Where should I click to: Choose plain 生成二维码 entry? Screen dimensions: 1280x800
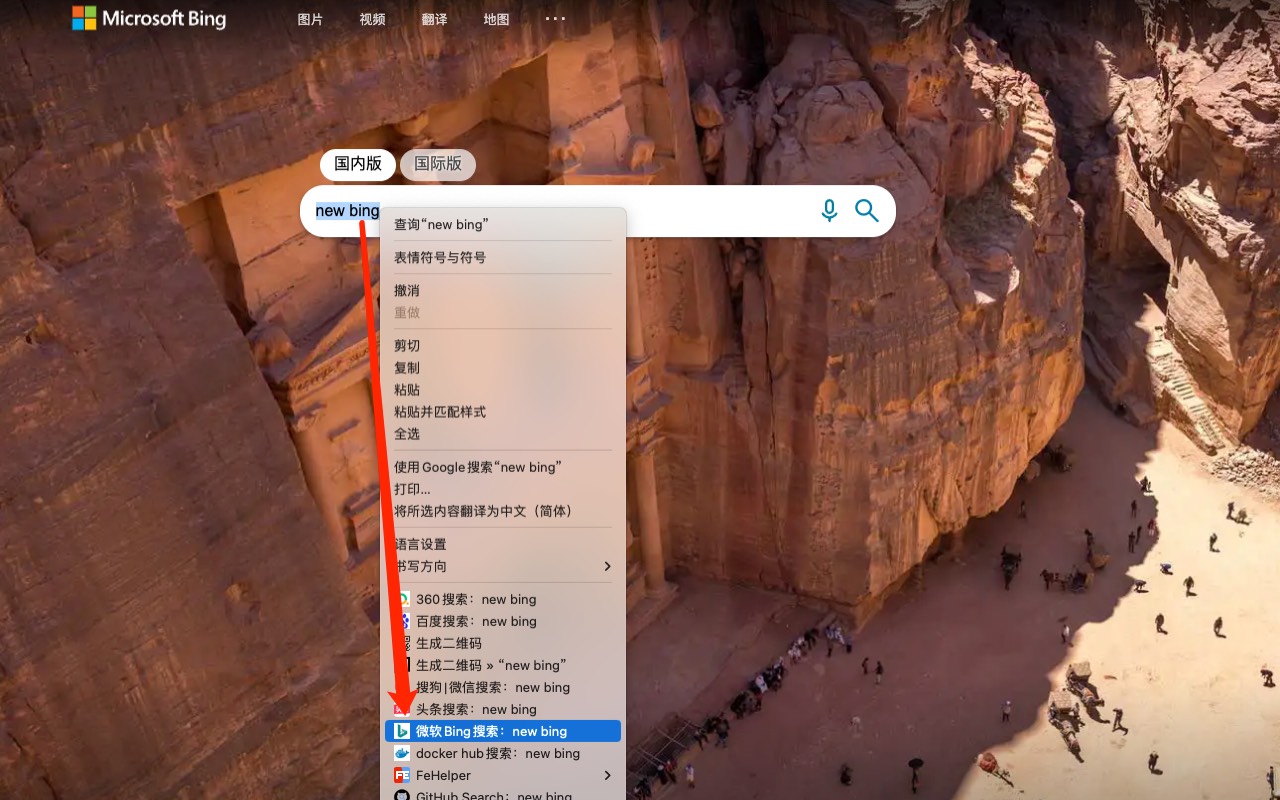point(503,642)
